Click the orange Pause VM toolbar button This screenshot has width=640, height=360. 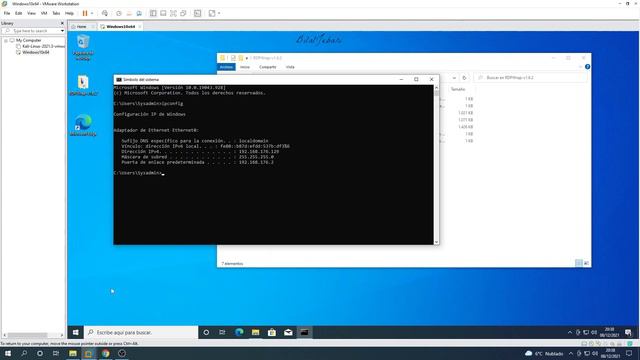coord(85,13)
